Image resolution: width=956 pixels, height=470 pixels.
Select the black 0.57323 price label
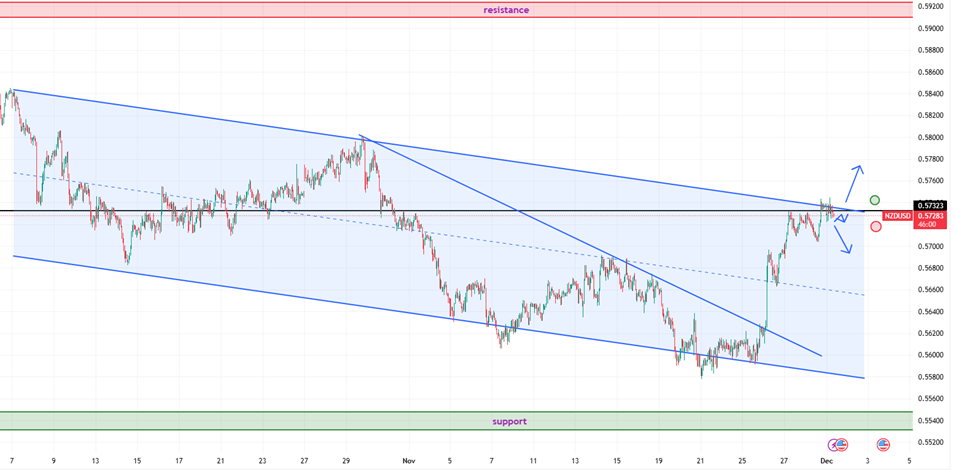click(x=929, y=205)
